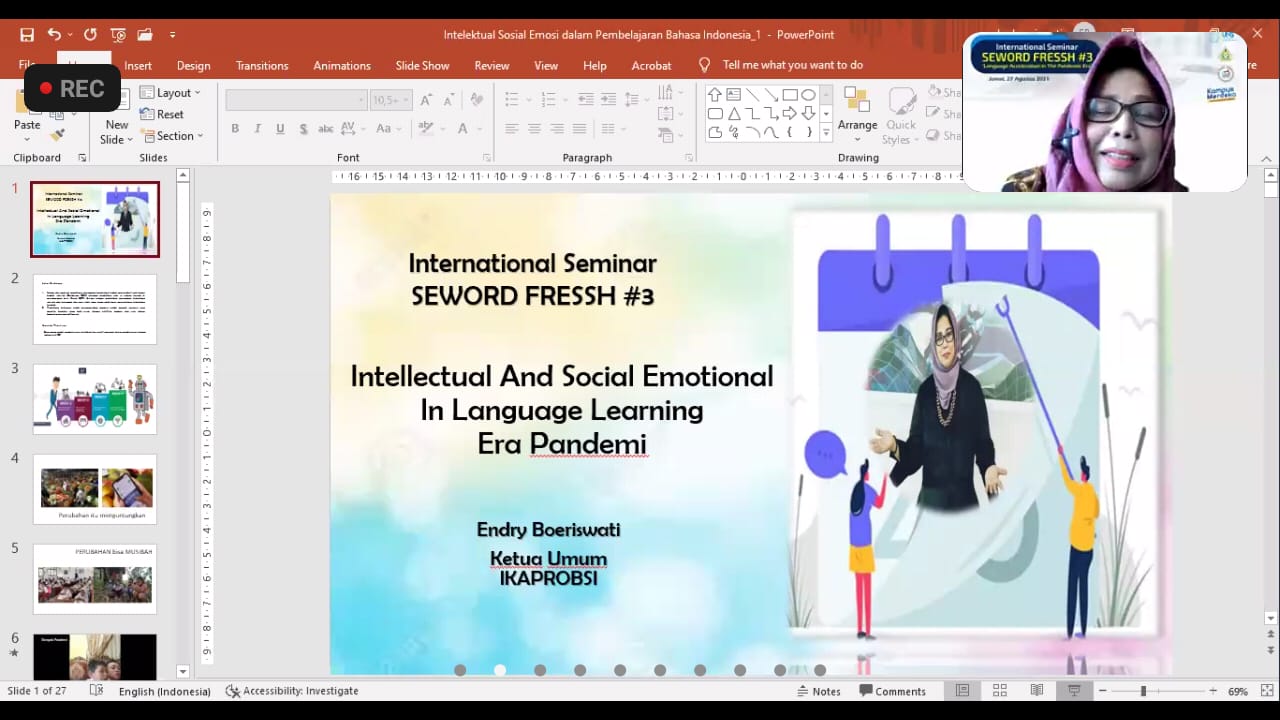1280x720 pixels.
Task: Click the zoom slider handle
Action: 1143,691
